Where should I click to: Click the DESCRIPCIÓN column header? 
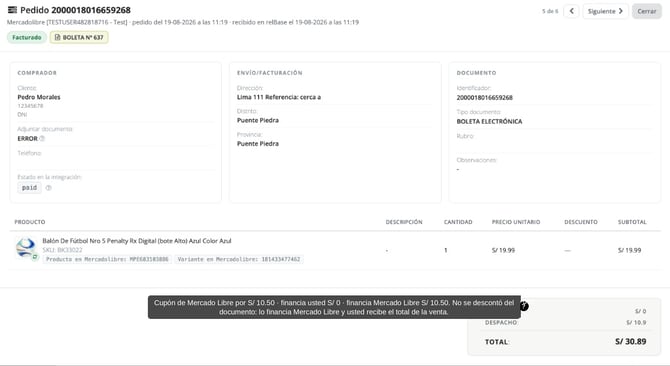click(x=404, y=222)
